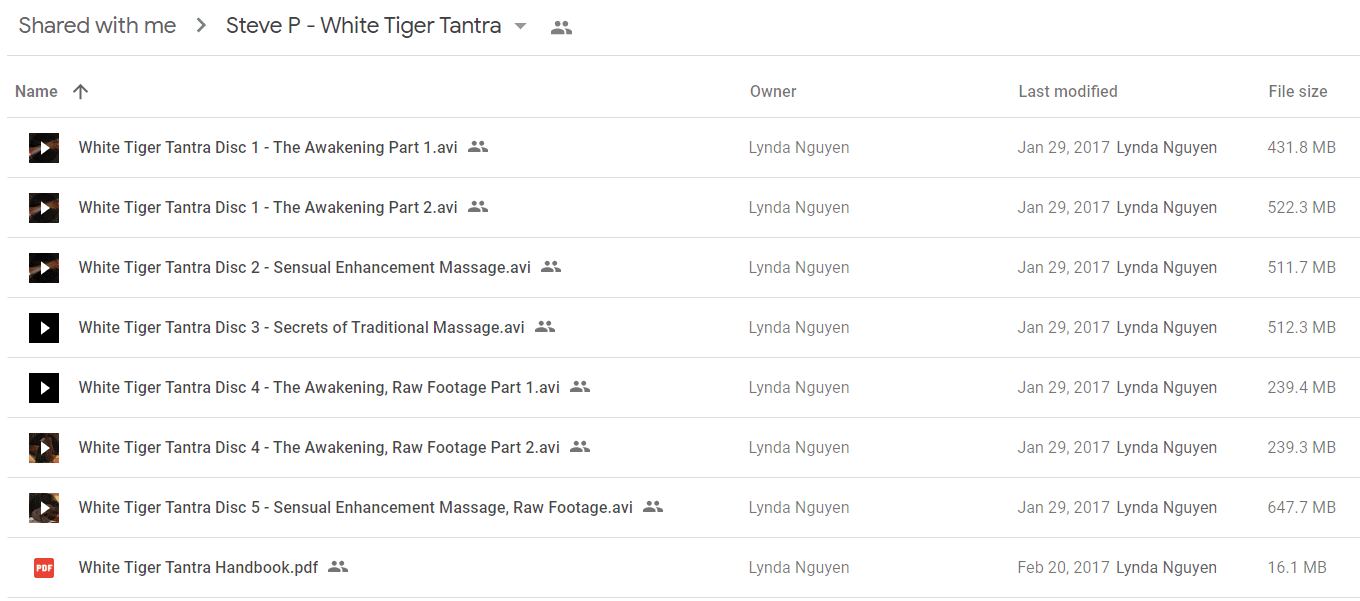Select White Tiger Tantra Handbook.pdf file name
This screenshot has width=1360, height=601.
pos(198,567)
